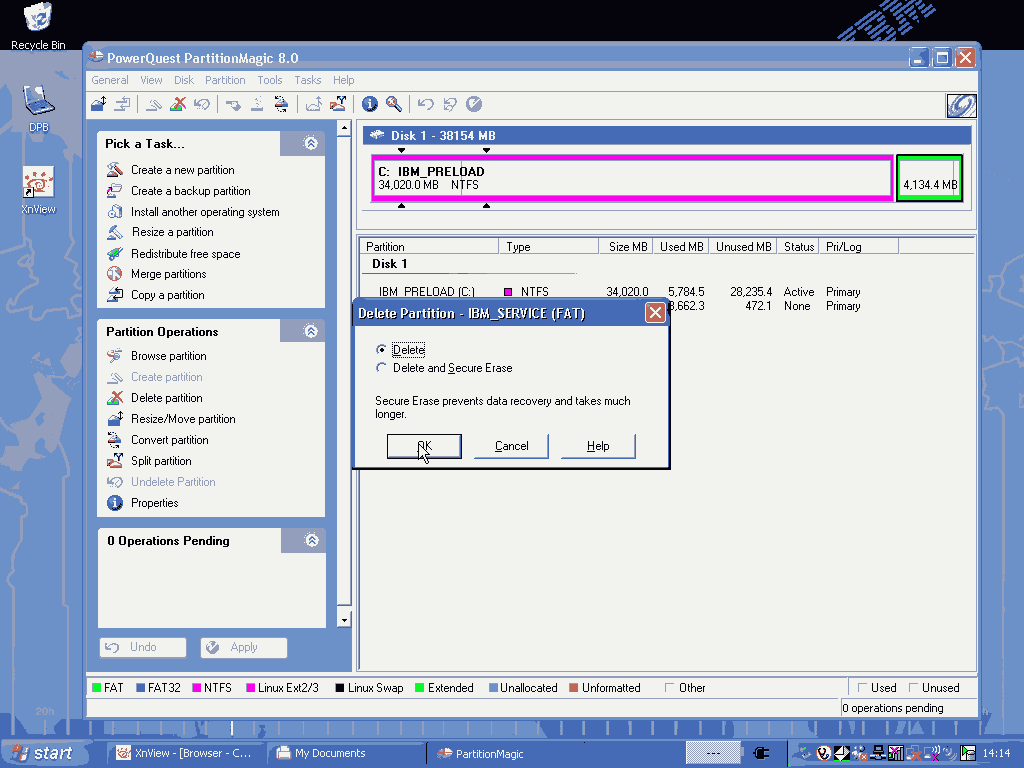
Task: Select the Delete radio option
Action: point(381,350)
